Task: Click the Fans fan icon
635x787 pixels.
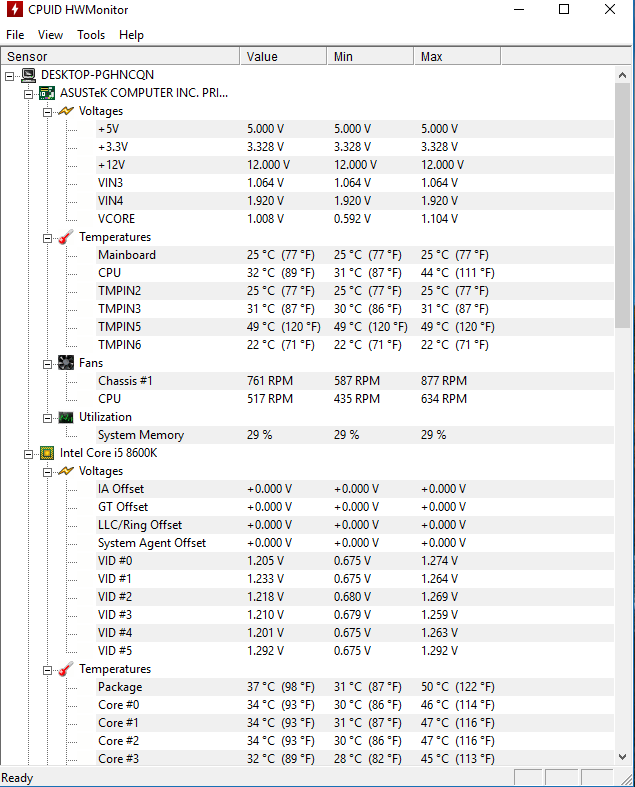Action: tap(66, 363)
